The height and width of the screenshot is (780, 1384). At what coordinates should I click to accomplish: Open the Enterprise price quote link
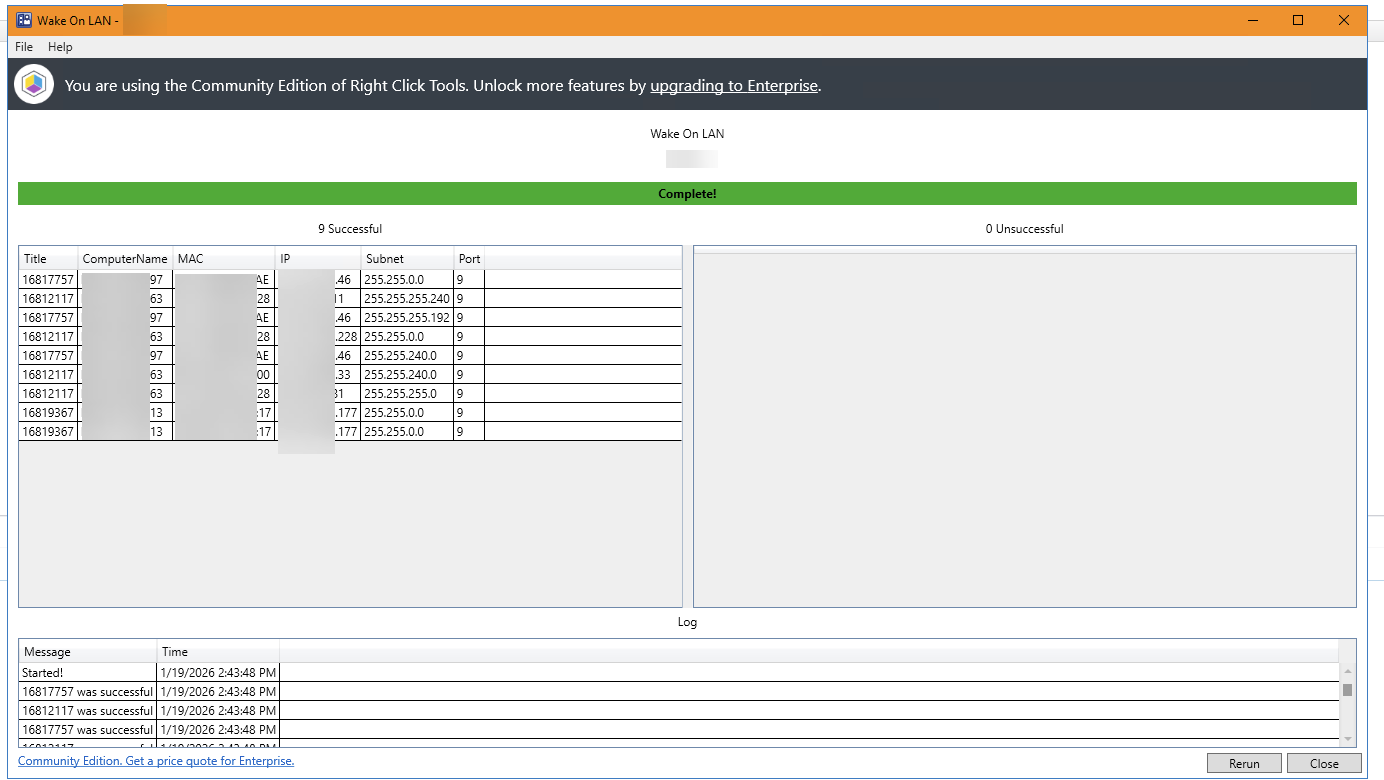[156, 761]
